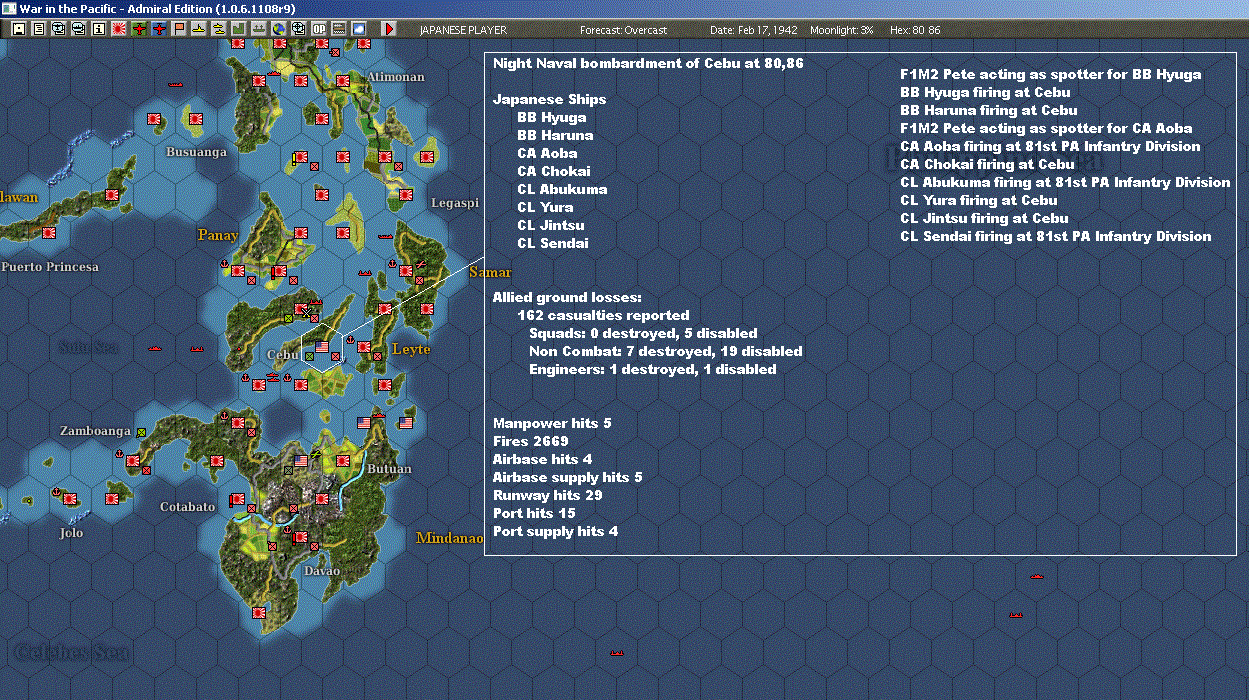
Task: Click the single yellow ship toolbar icon
Action: (x=199, y=29)
